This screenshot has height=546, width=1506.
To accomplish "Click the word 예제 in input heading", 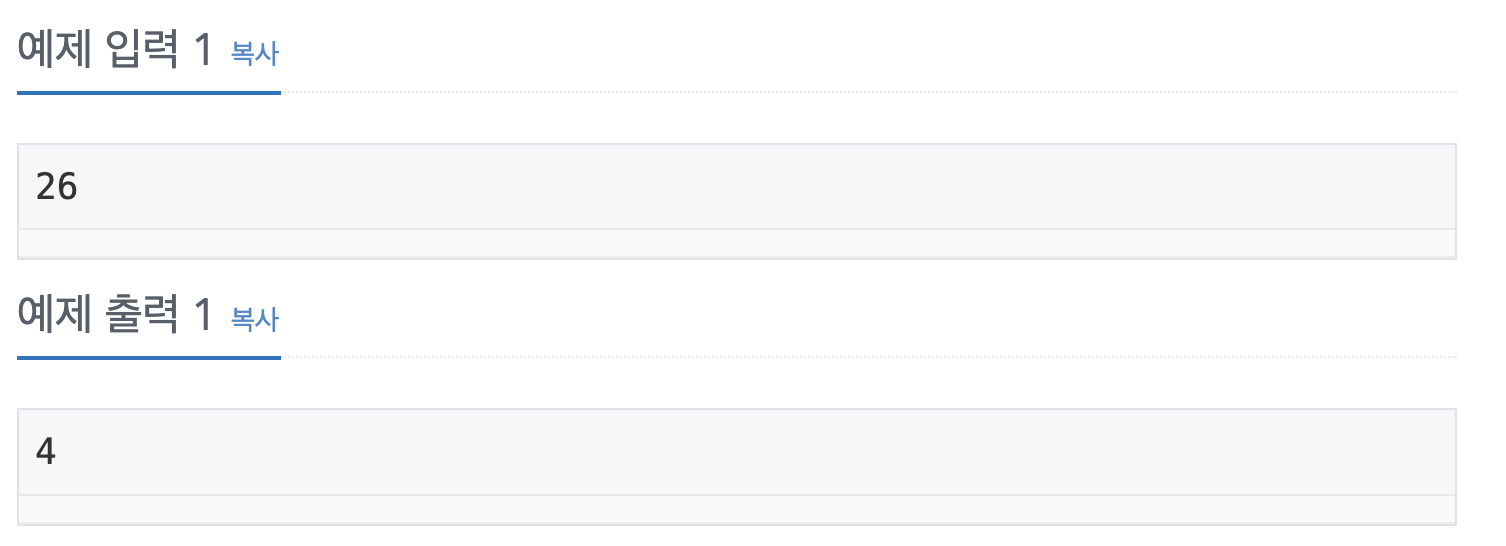I will point(56,50).
